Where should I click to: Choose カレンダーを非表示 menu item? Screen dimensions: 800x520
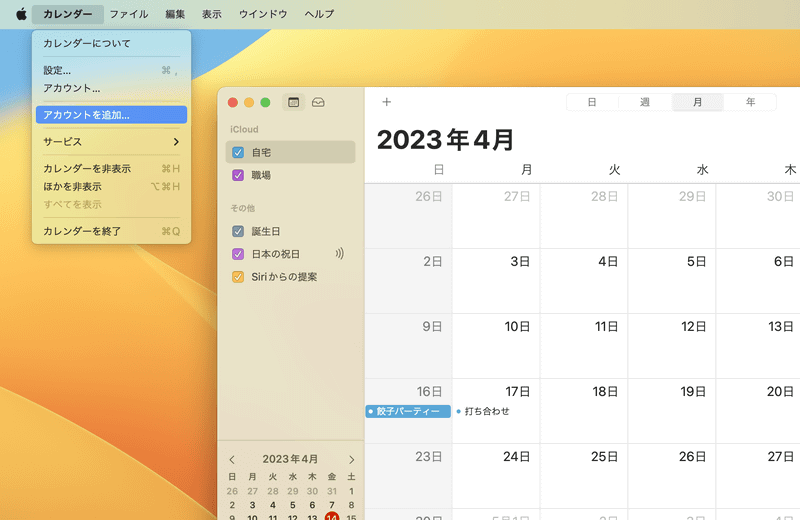[x=111, y=168]
